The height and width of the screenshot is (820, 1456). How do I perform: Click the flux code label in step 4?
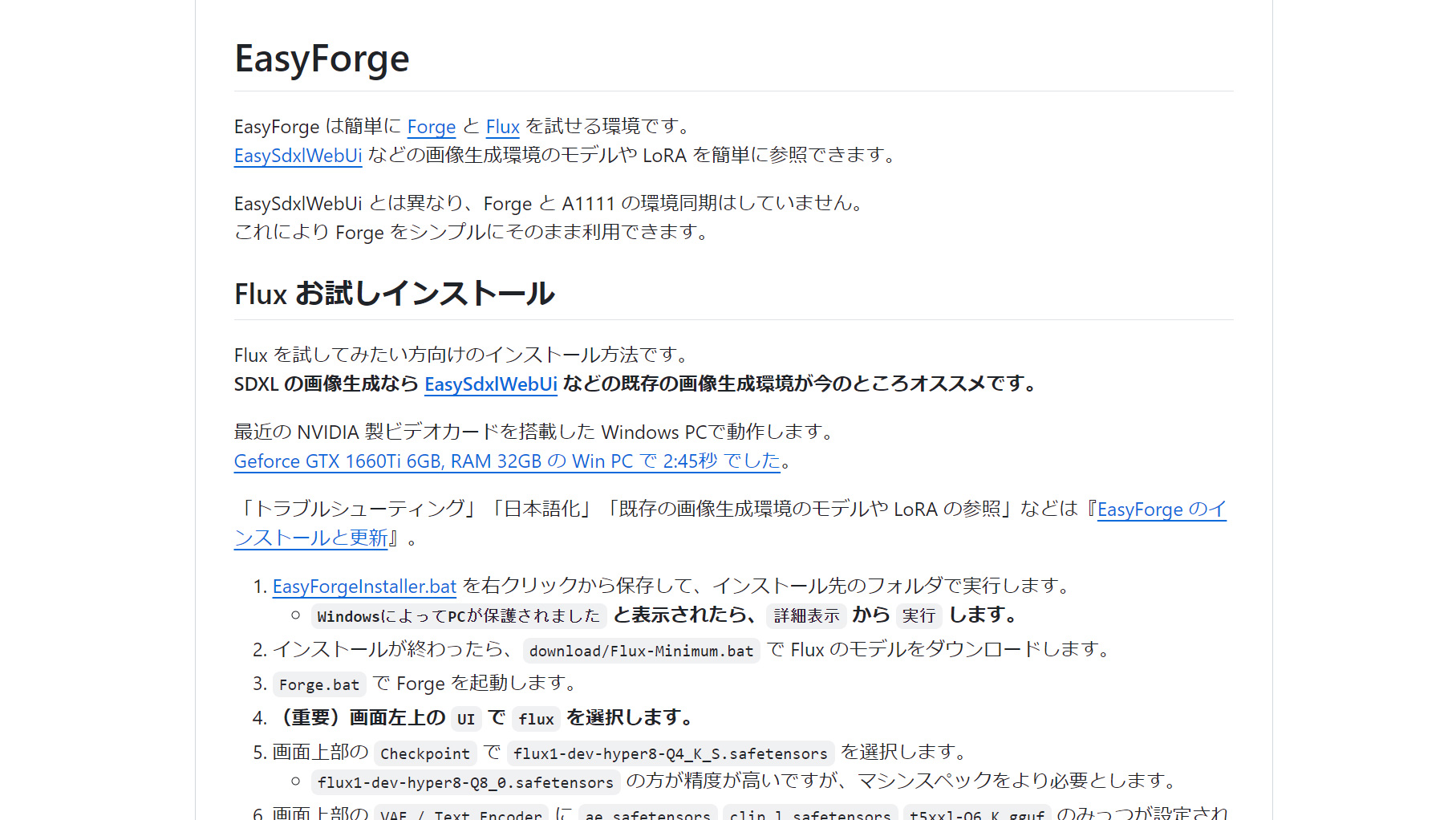536,719
